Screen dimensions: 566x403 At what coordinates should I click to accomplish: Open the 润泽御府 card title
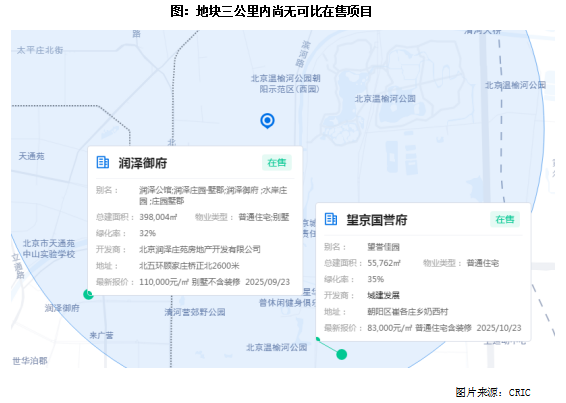coord(143,163)
